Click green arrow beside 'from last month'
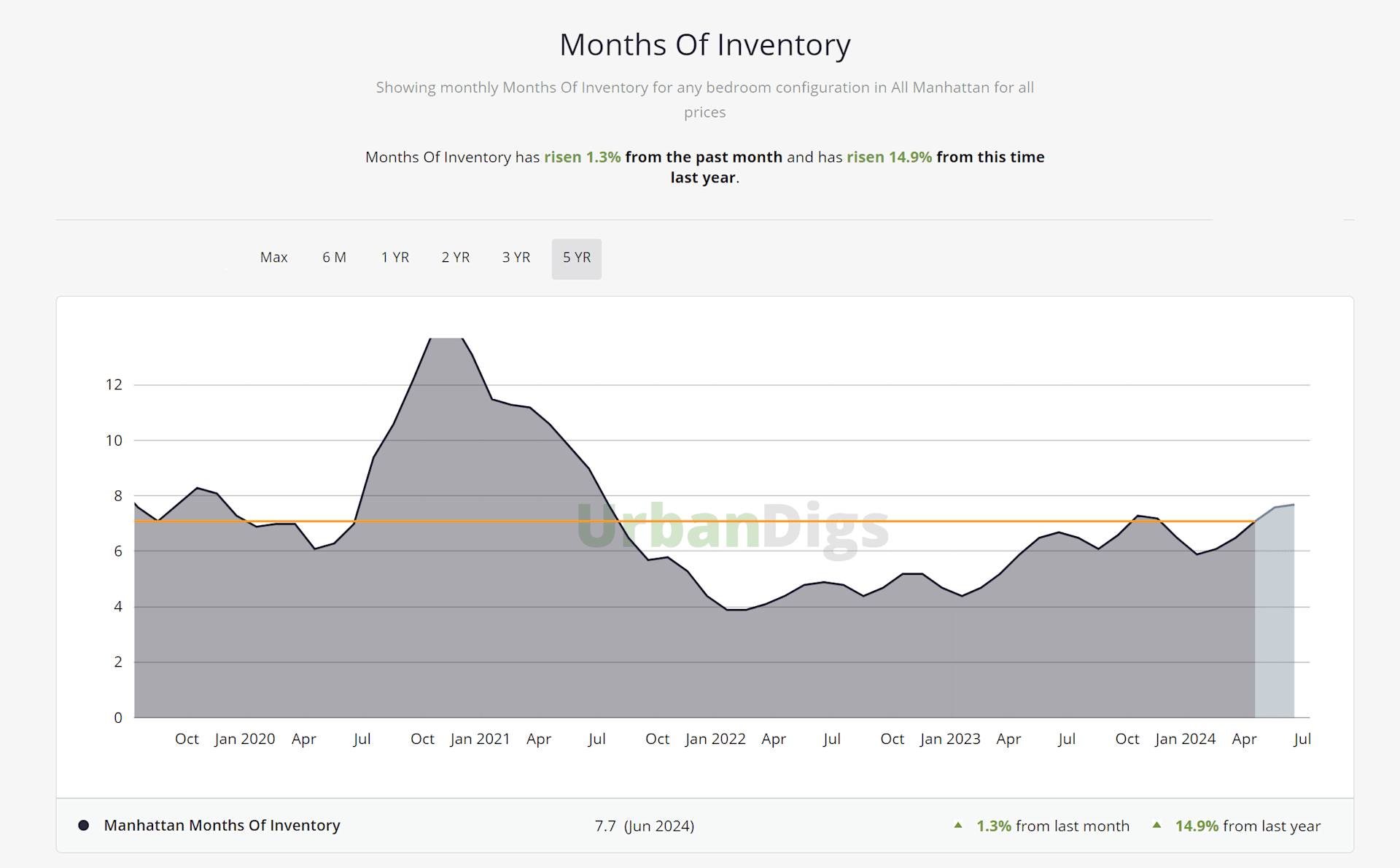Screen dimensions: 1400x868 click(958, 825)
